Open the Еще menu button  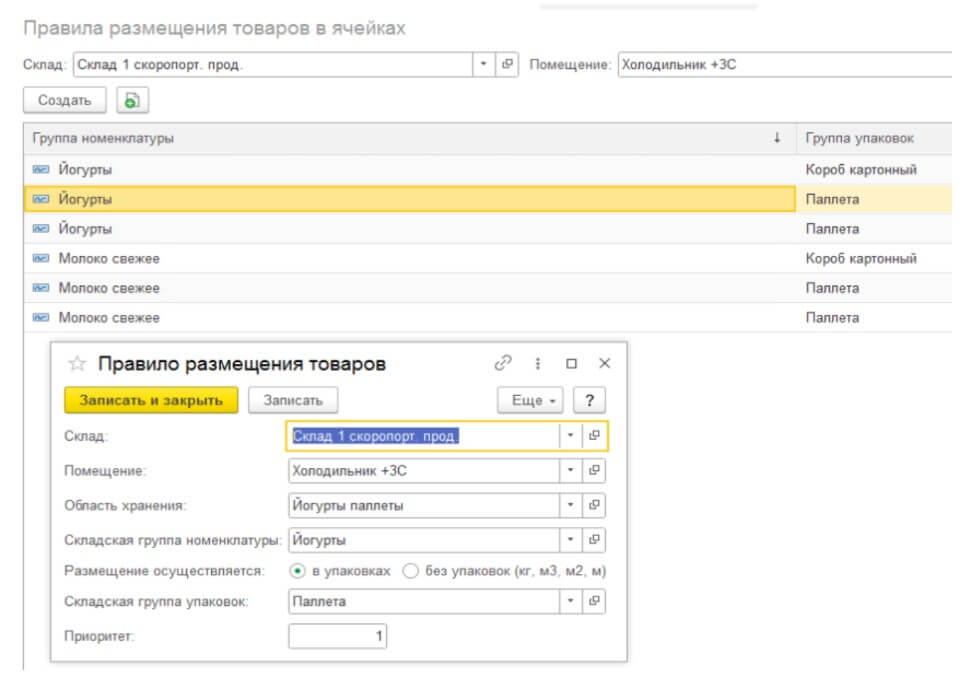531,400
